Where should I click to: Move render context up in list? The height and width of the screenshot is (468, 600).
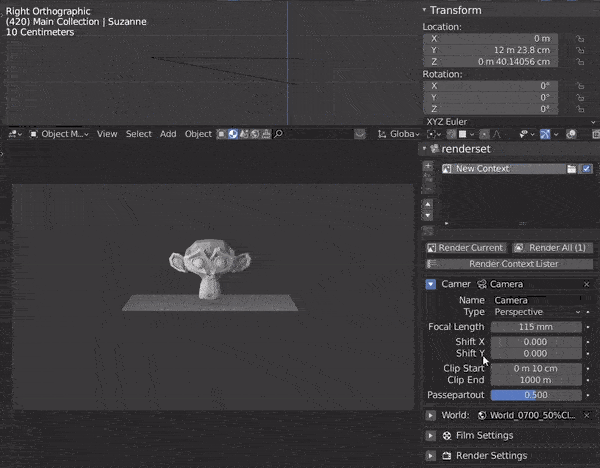428,204
